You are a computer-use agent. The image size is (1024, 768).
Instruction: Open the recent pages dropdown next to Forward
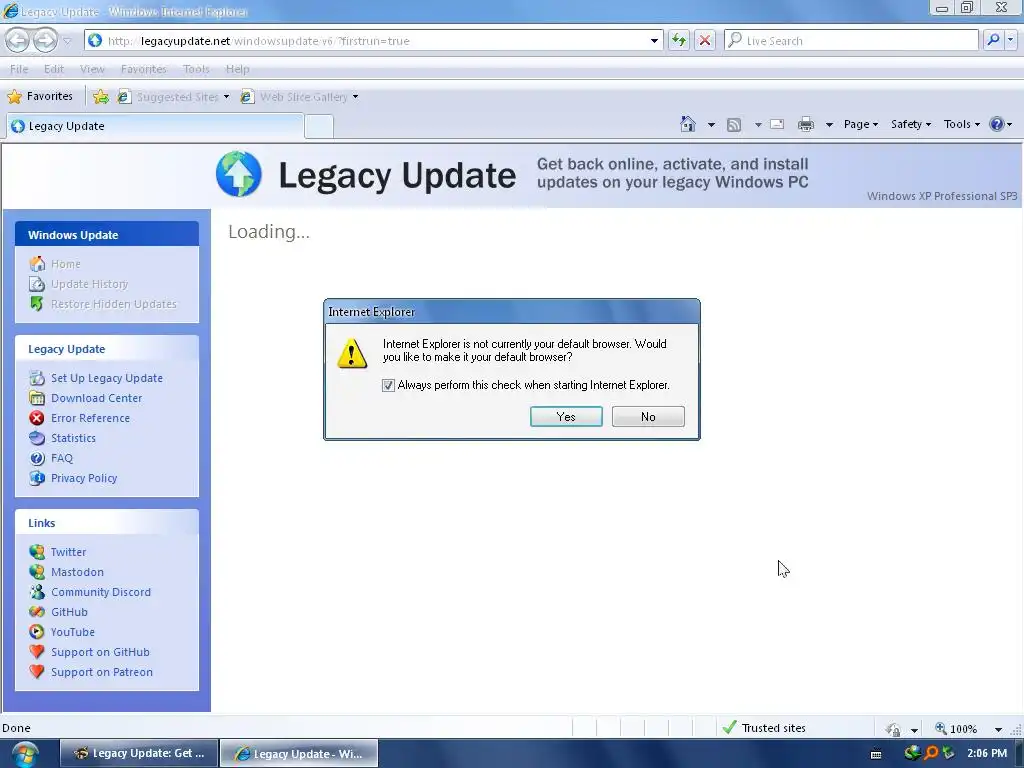point(67,41)
